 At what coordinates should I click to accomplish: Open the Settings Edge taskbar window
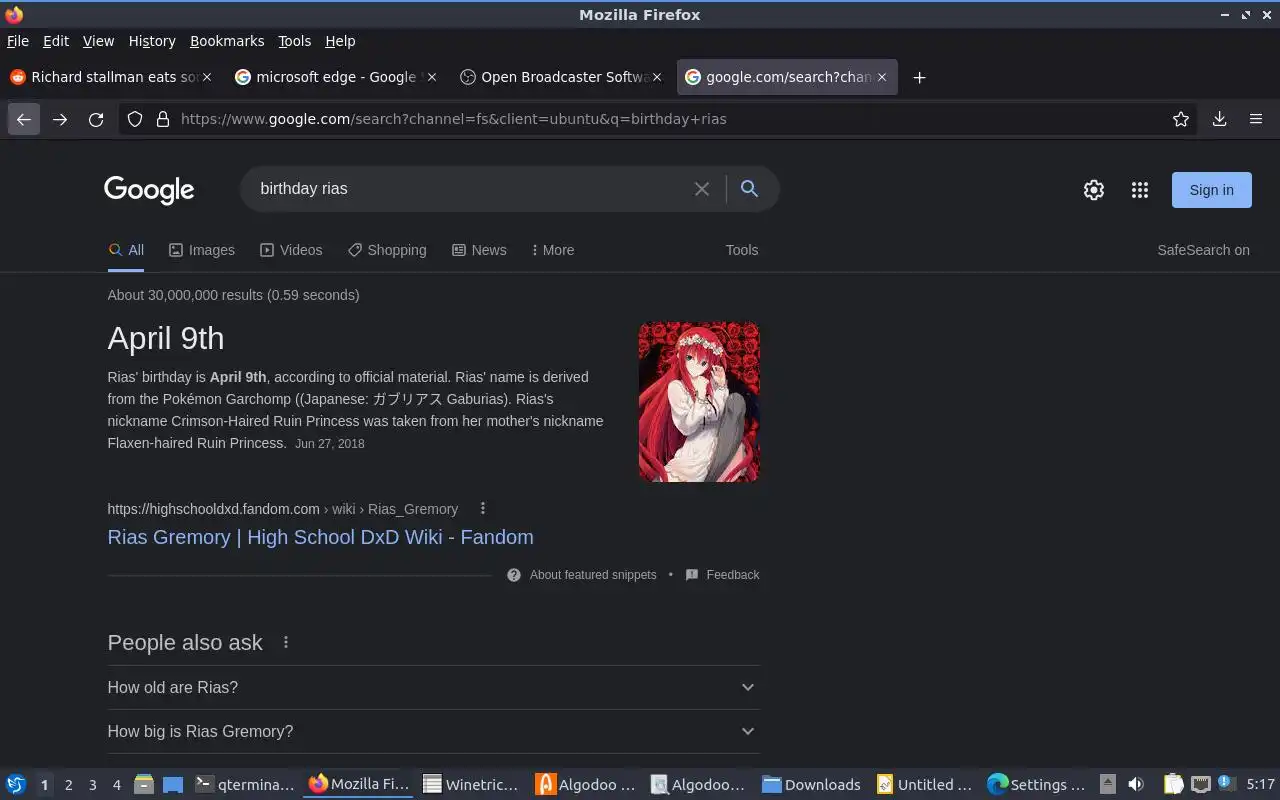click(x=1037, y=784)
